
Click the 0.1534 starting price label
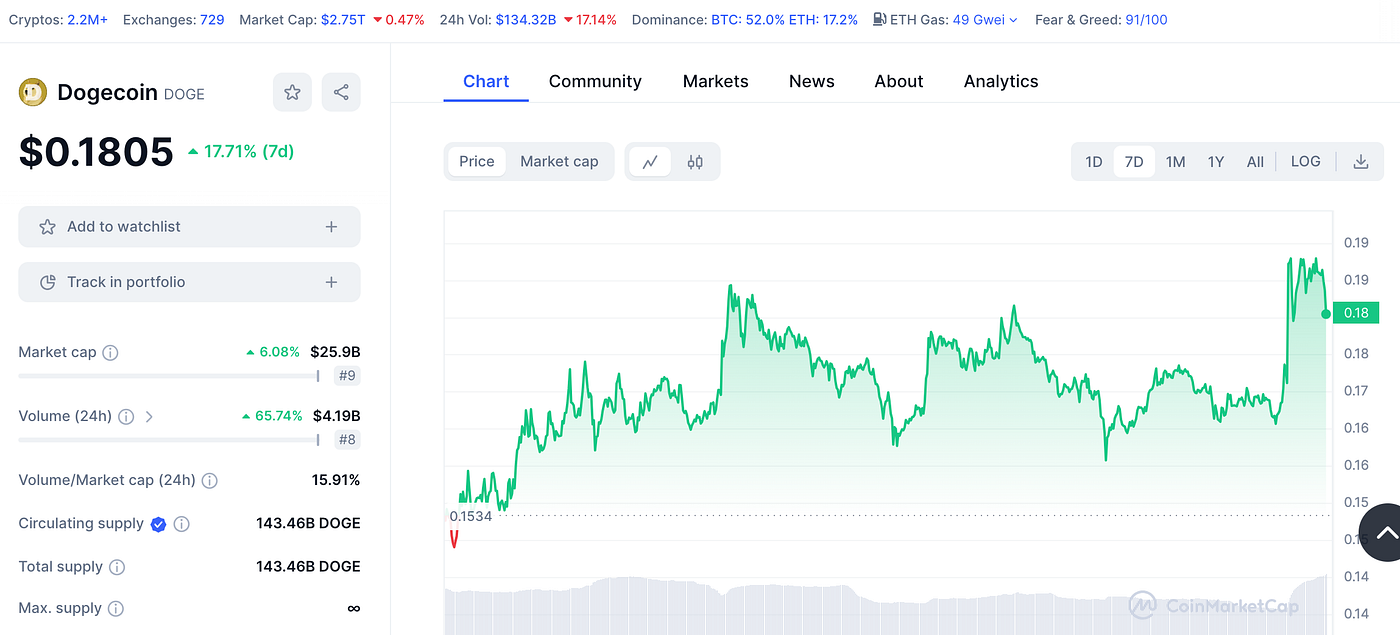[471, 516]
